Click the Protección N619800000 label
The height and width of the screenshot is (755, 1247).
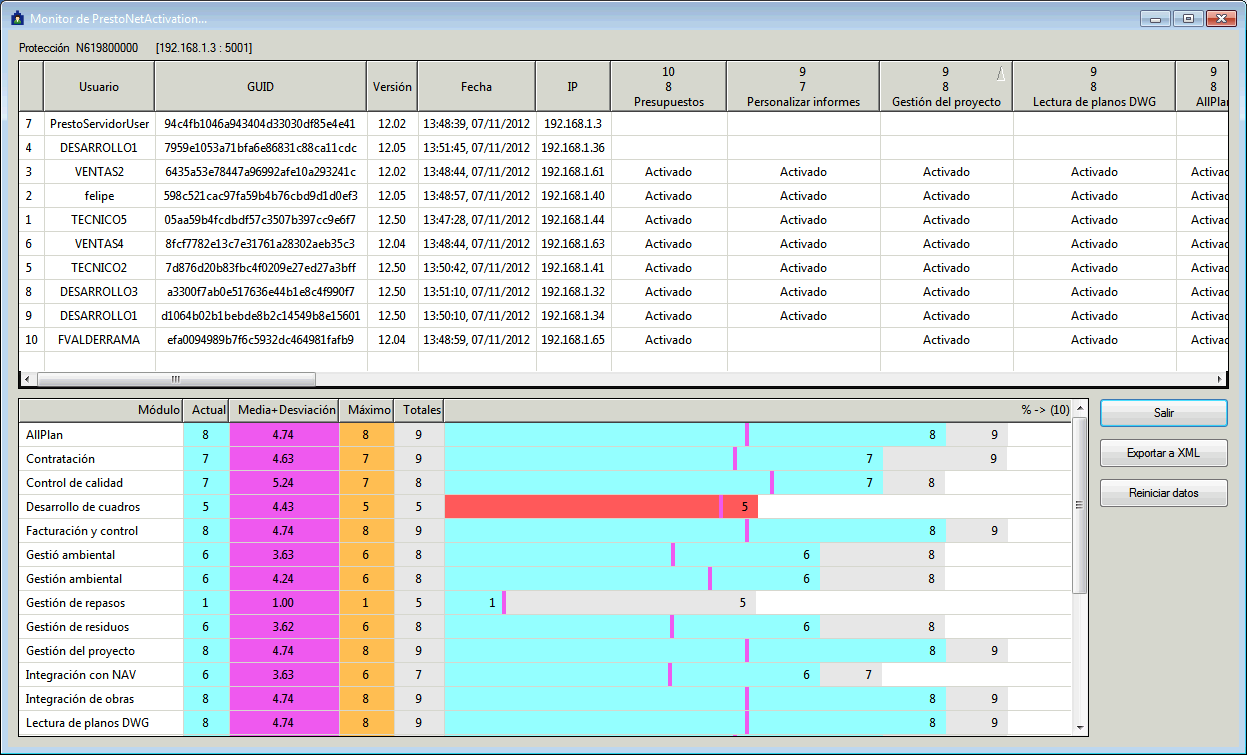click(x=79, y=47)
